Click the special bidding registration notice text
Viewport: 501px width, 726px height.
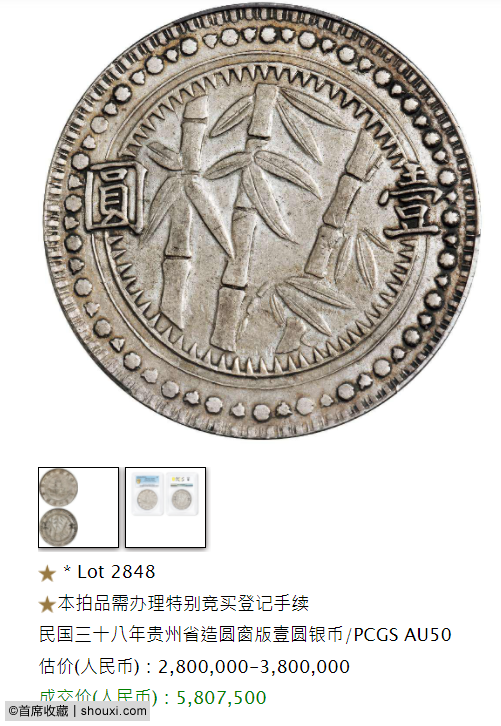[x=183, y=603]
